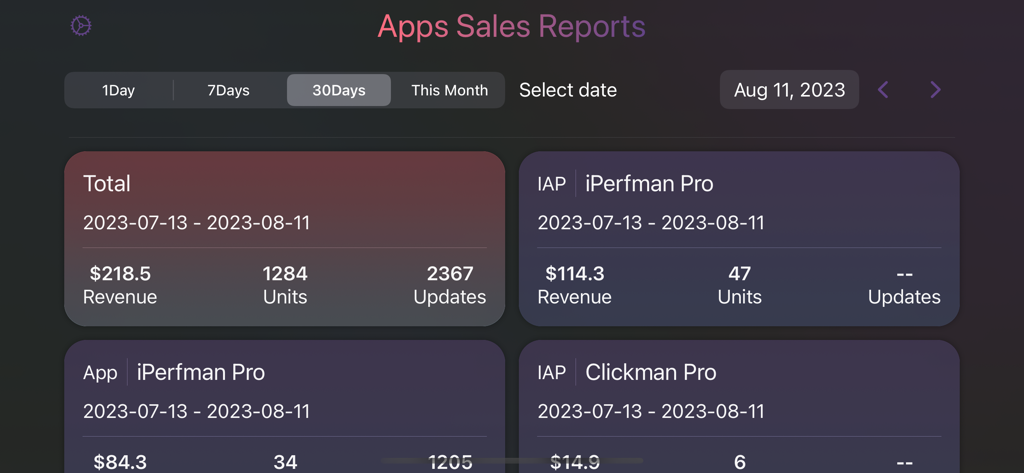The image size is (1024, 473).
Task: Tap IAP iPerfman Pro units count 47
Action: tap(739, 274)
